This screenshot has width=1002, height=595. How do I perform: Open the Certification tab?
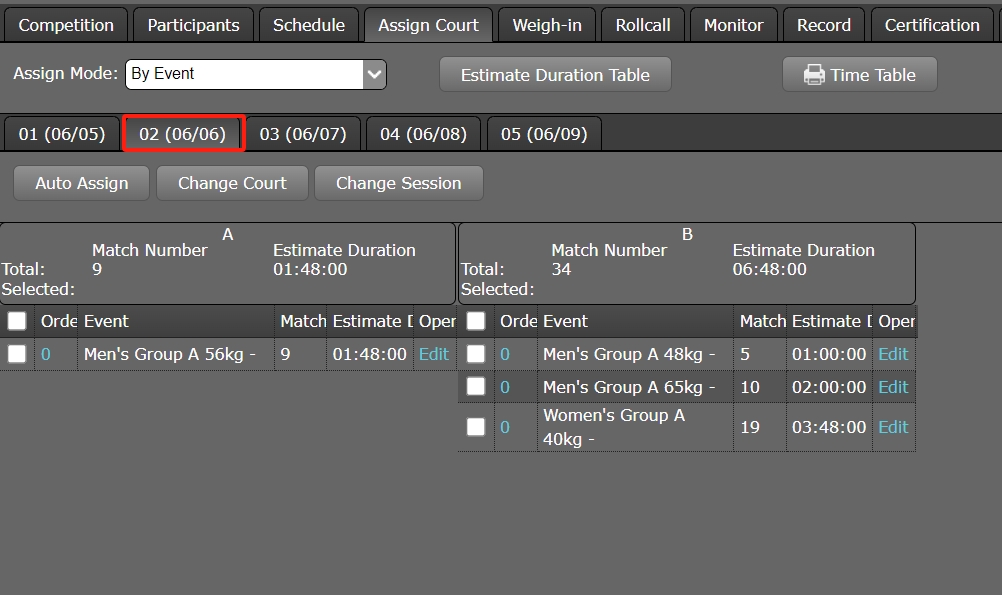(x=932, y=25)
